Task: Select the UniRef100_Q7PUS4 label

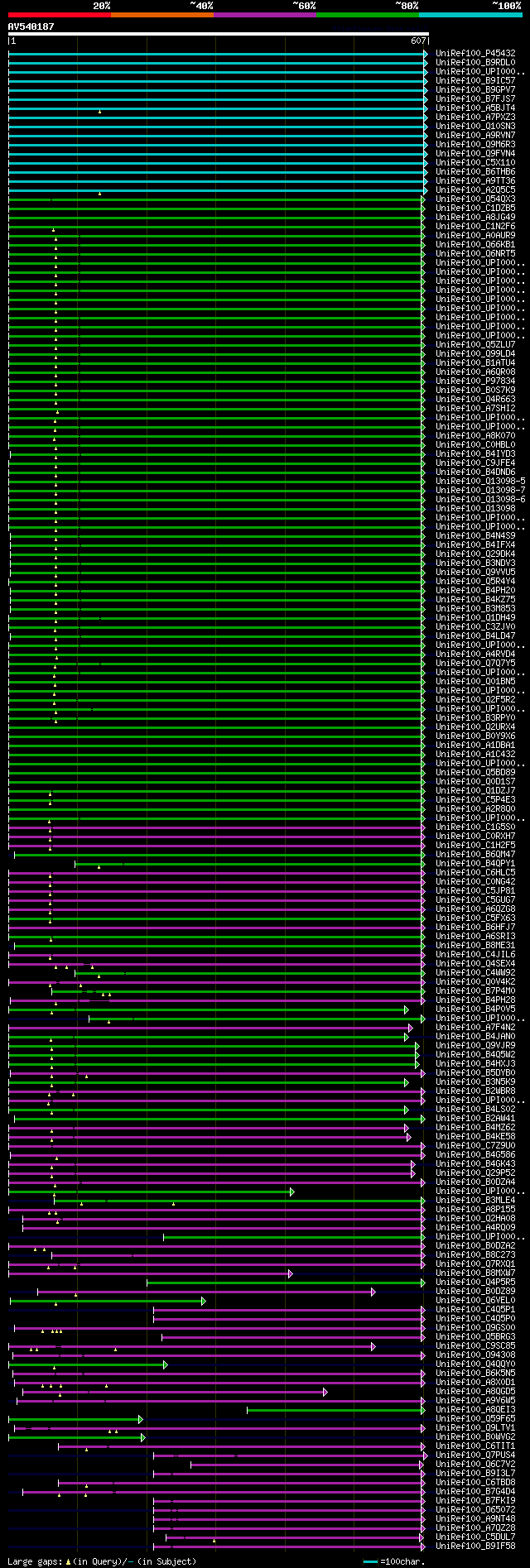Action: click(x=475, y=1455)
